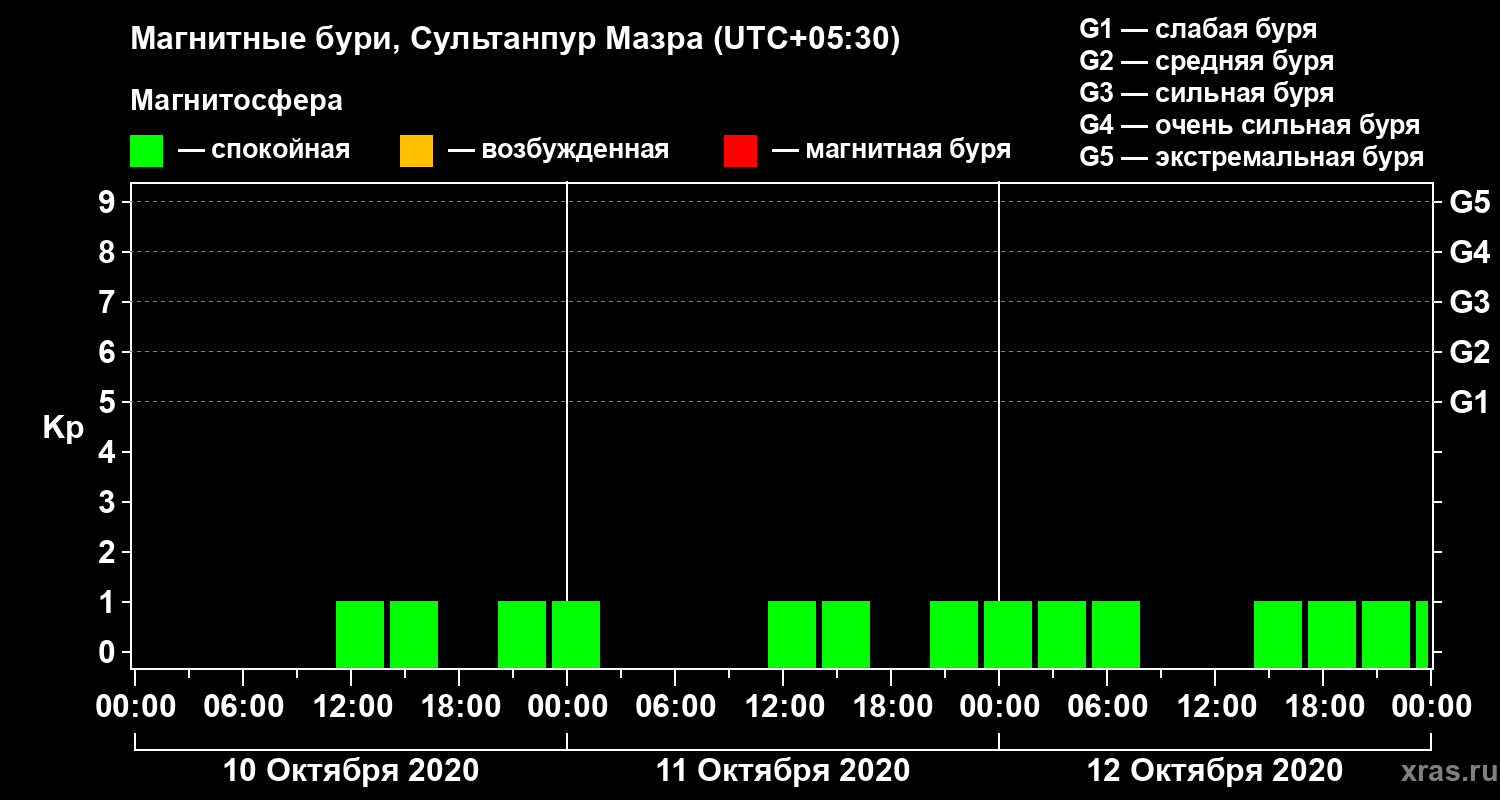
Task: Click the orange 'возбужденная' legend swatch
Action: [416, 151]
